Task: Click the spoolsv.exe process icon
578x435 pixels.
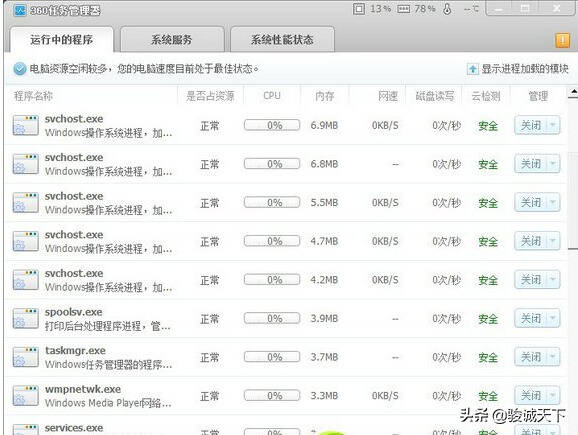Action: coord(25,319)
